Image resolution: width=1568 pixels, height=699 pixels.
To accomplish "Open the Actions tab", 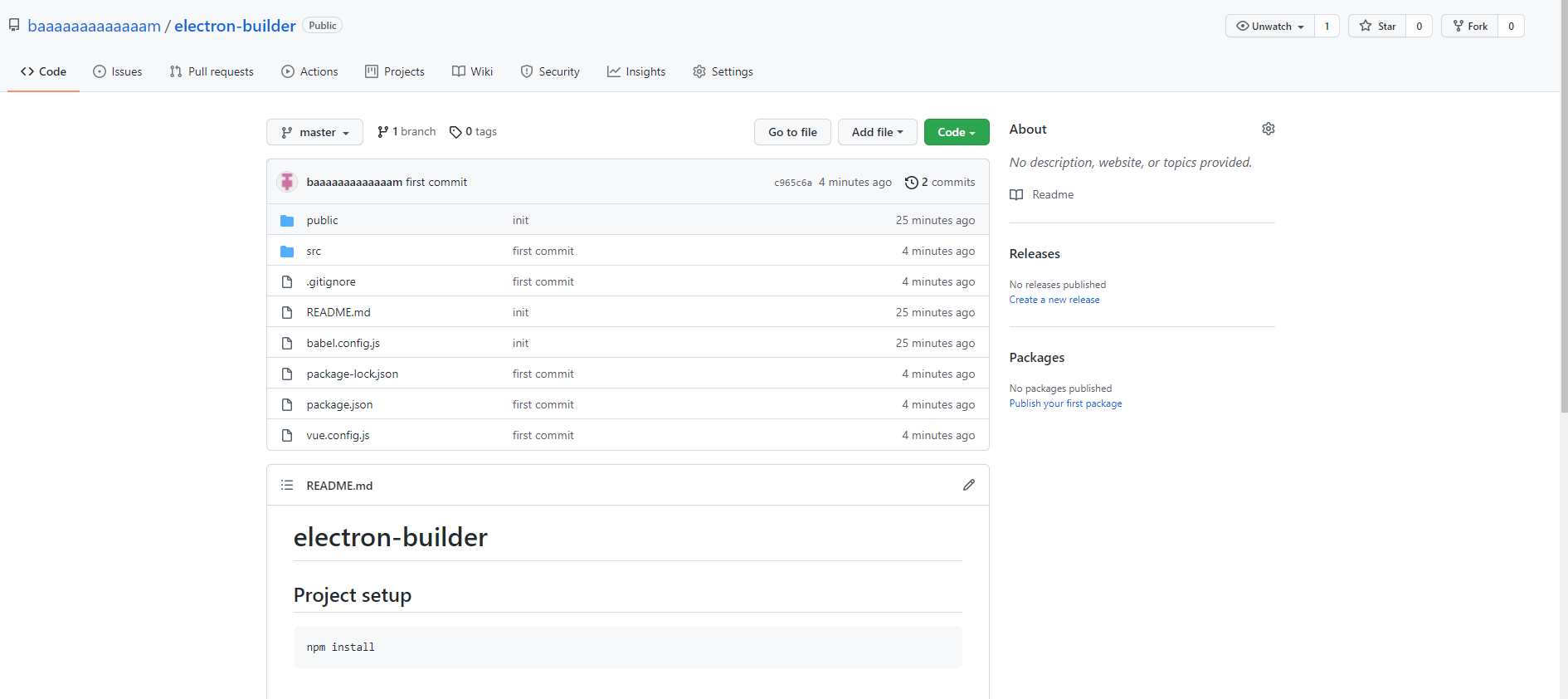I will [x=309, y=71].
